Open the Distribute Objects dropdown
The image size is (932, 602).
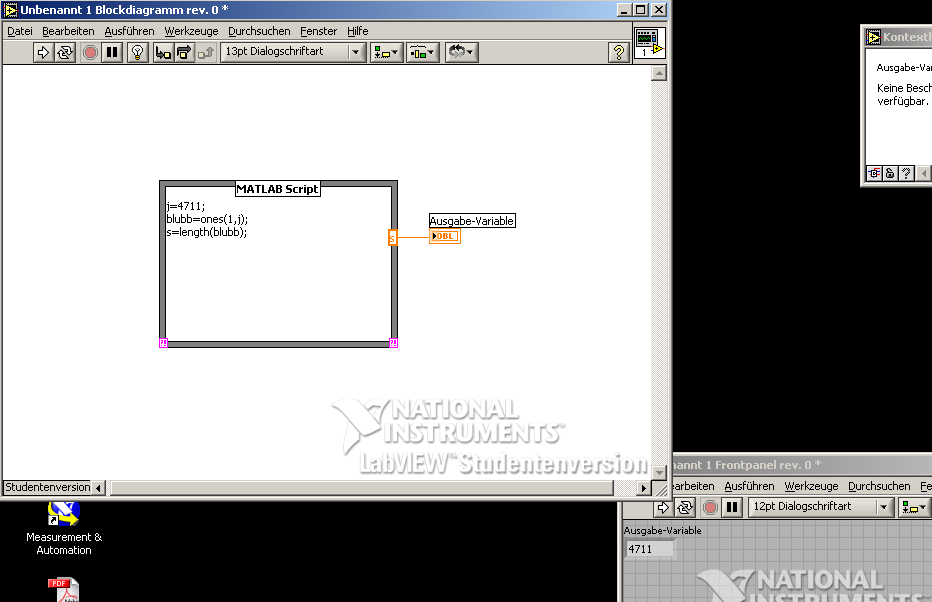[423, 52]
